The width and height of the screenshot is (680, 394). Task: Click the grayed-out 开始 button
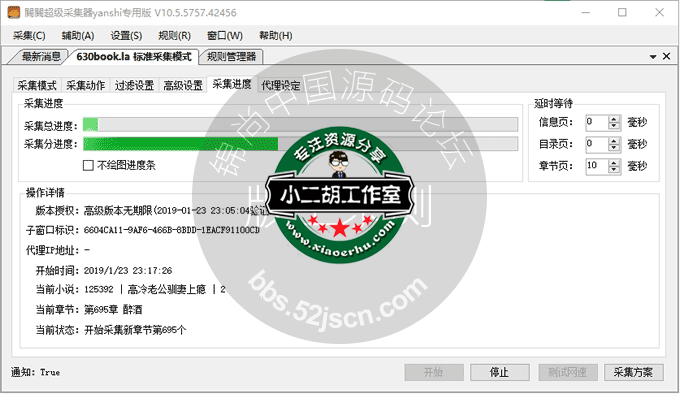pos(434,372)
